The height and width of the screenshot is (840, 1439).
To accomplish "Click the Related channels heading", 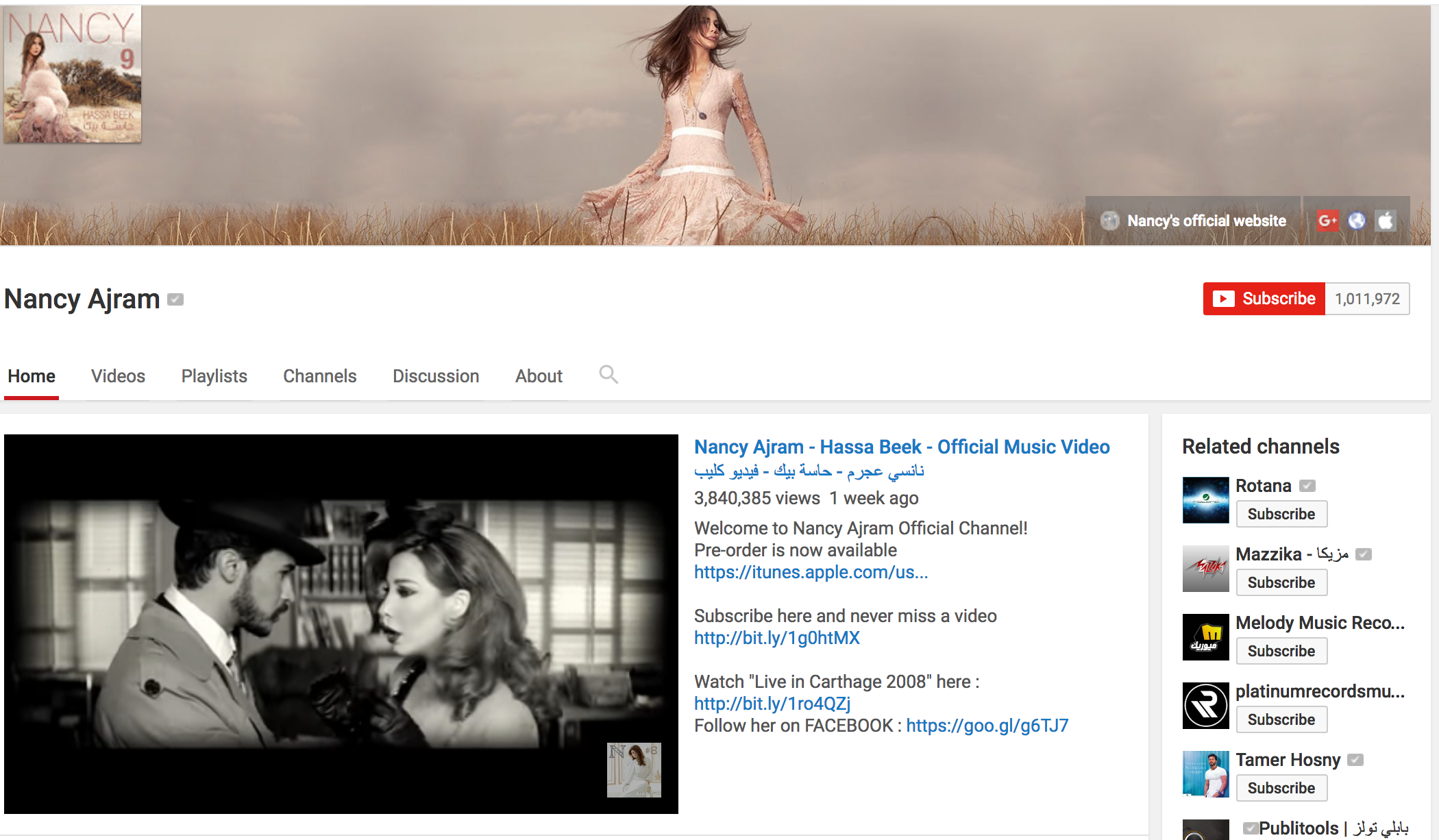I will pos(1260,447).
